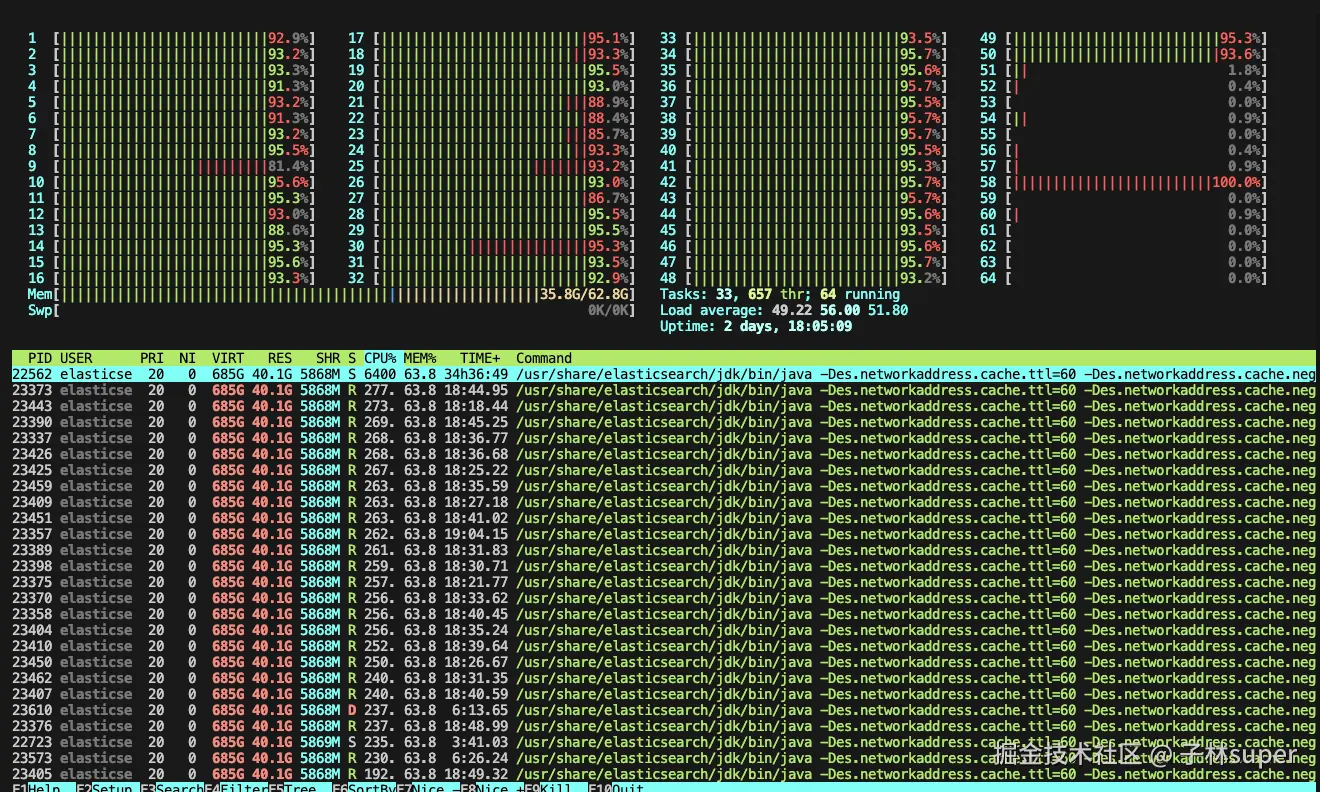The height and width of the screenshot is (792, 1320).
Task: Select the process row with PID 23404
Action: (664, 630)
